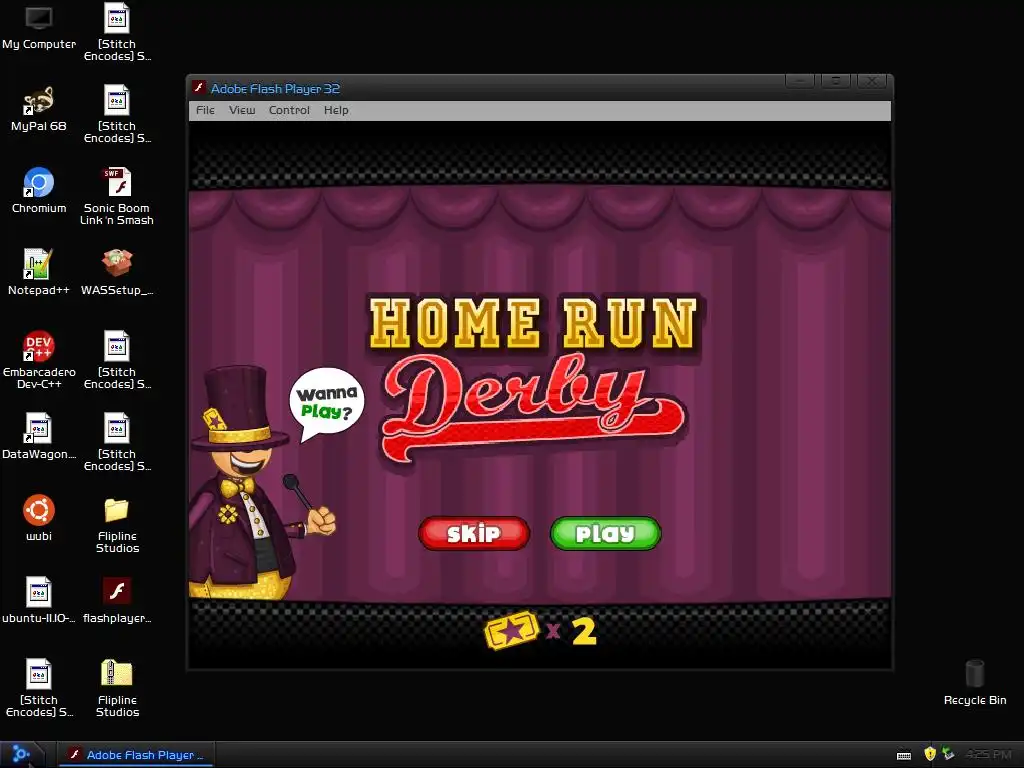Click the taskbar clock

coord(989,754)
